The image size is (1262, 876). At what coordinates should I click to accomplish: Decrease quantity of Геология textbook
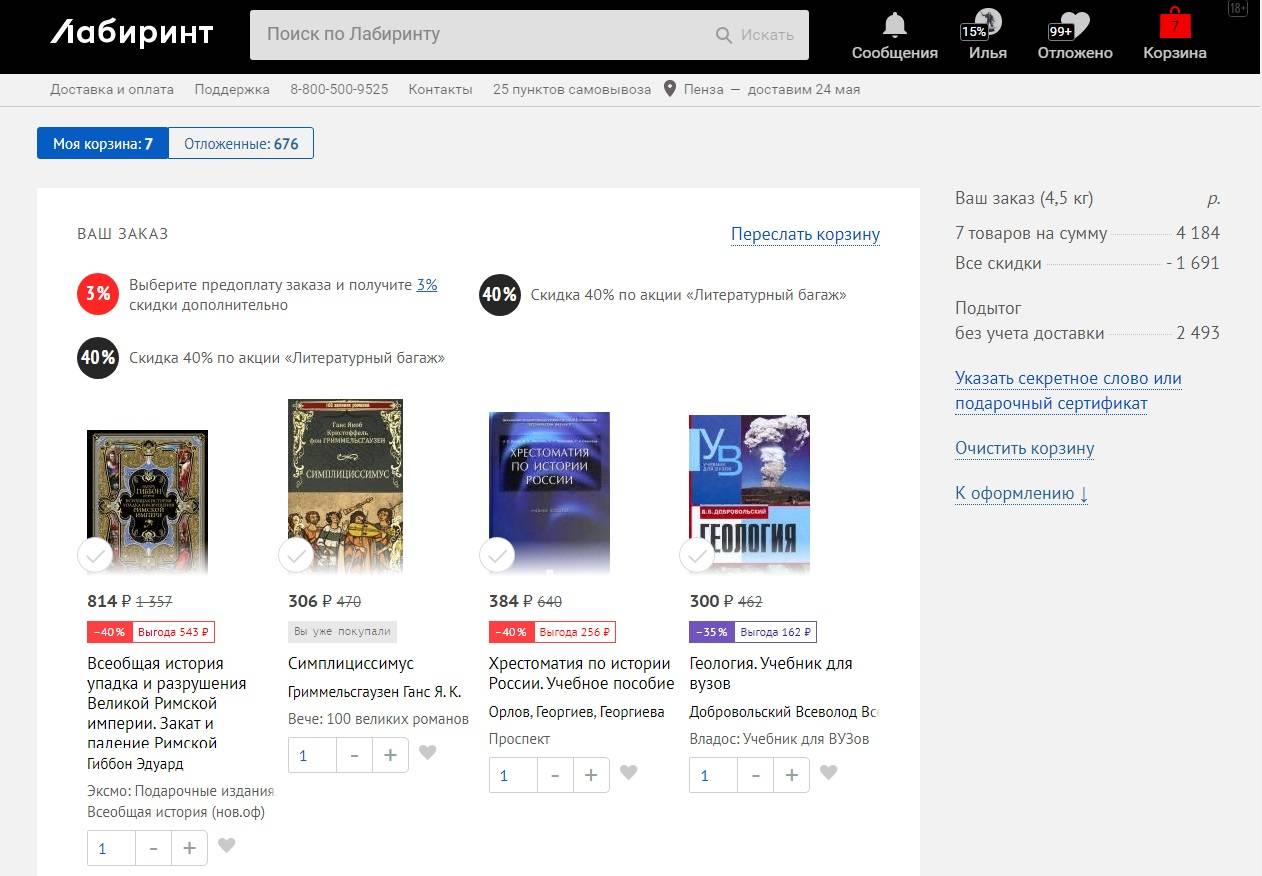point(755,775)
